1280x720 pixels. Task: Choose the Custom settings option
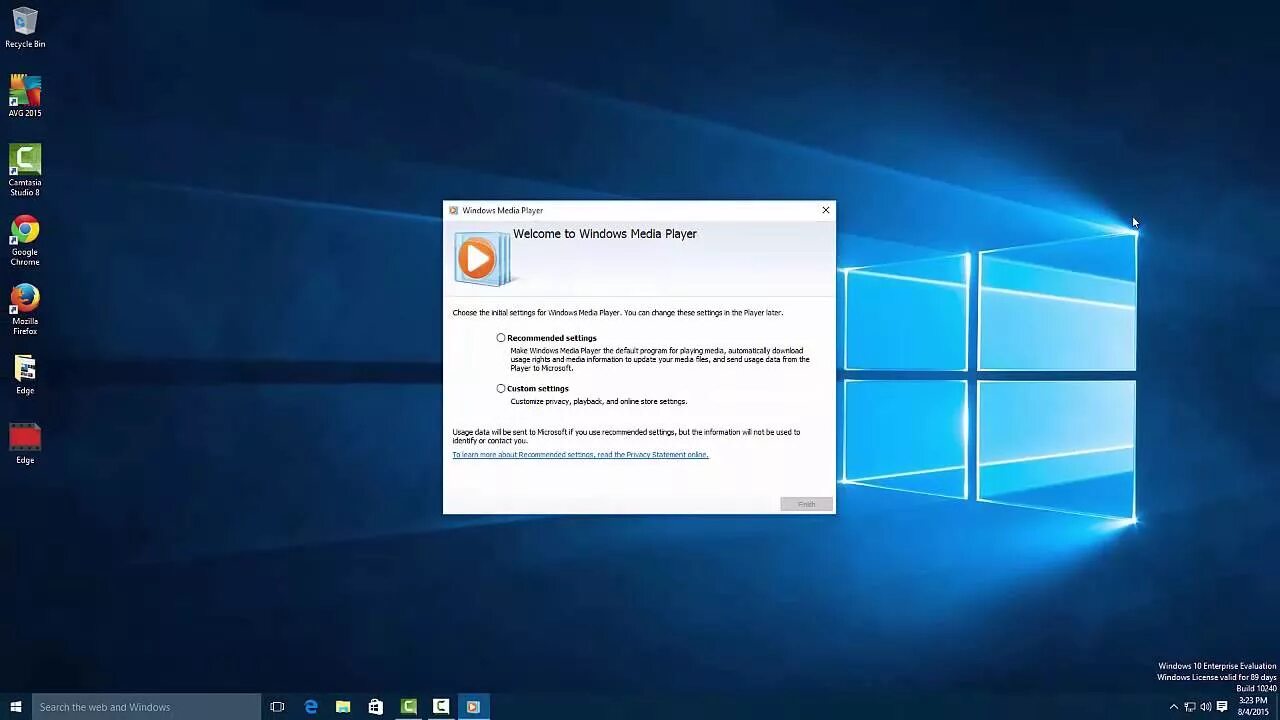501,388
